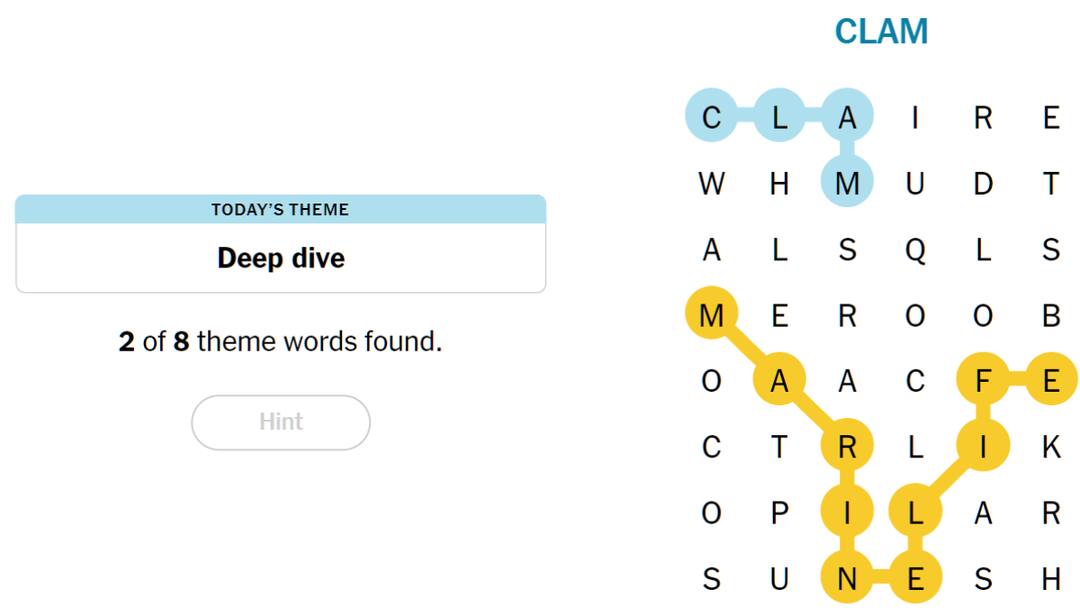Click the blue highlighted M tile
1080x608 pixels.
[847, 184]
